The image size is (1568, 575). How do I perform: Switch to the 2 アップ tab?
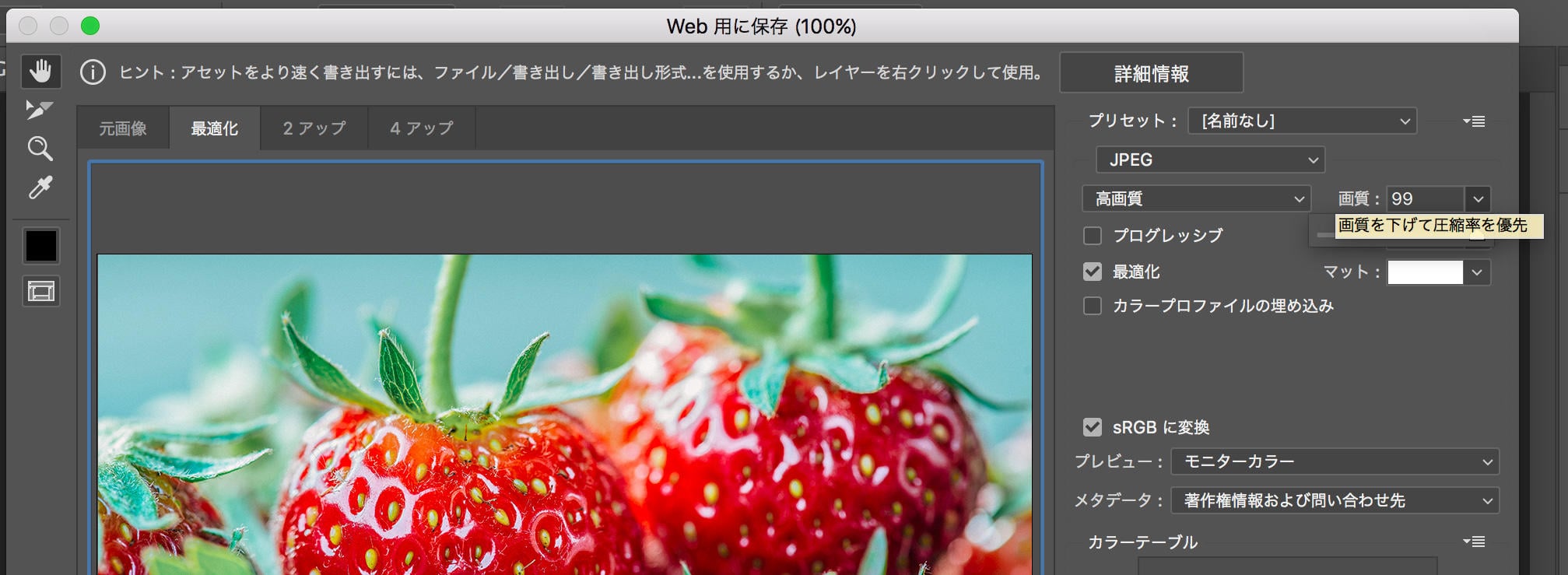[x=314, y=128]
